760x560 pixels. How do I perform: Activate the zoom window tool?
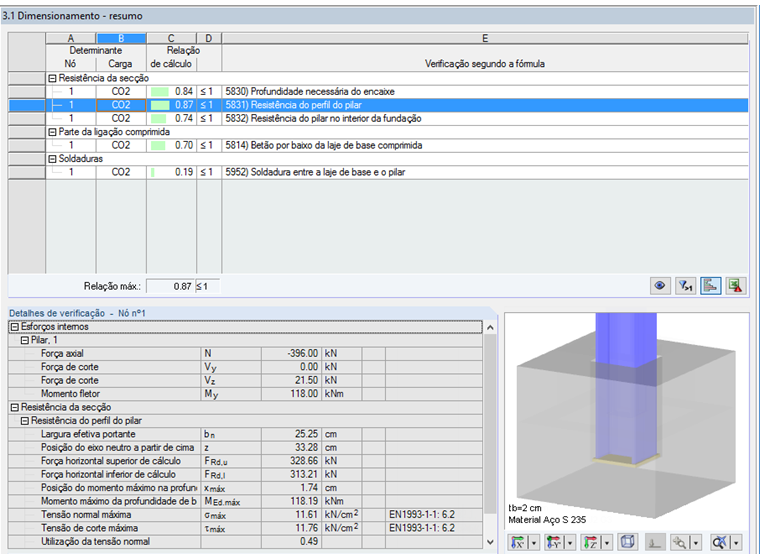coord(680,543)
